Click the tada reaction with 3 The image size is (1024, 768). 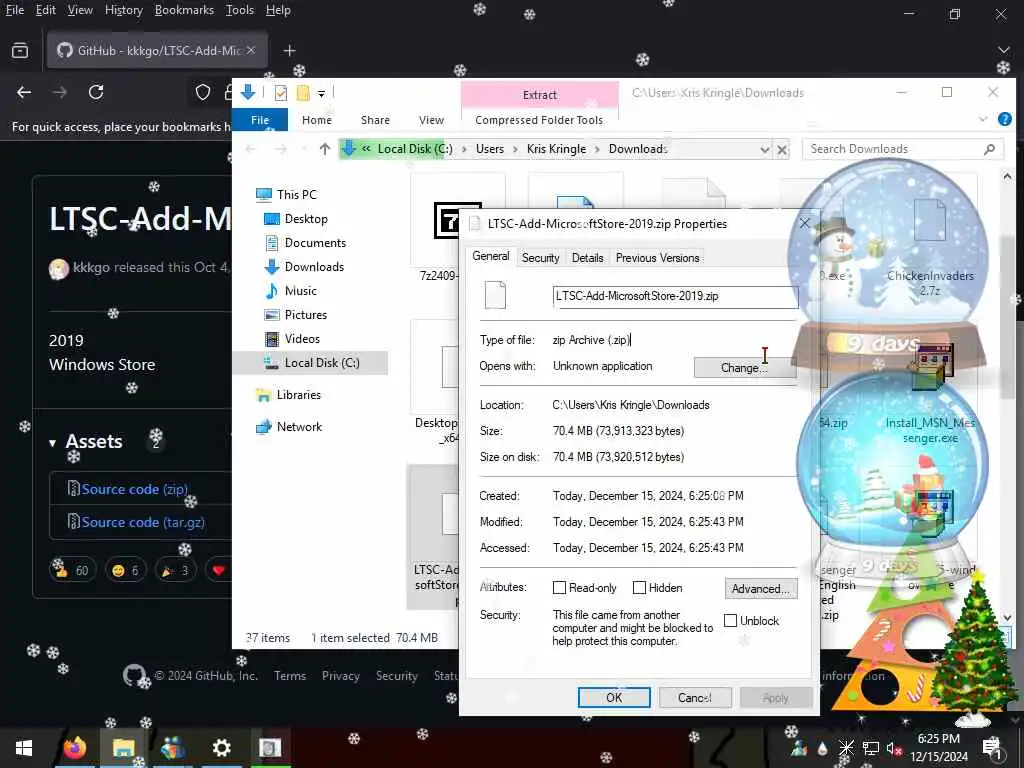pyautogui.click(x=175, y=570)
